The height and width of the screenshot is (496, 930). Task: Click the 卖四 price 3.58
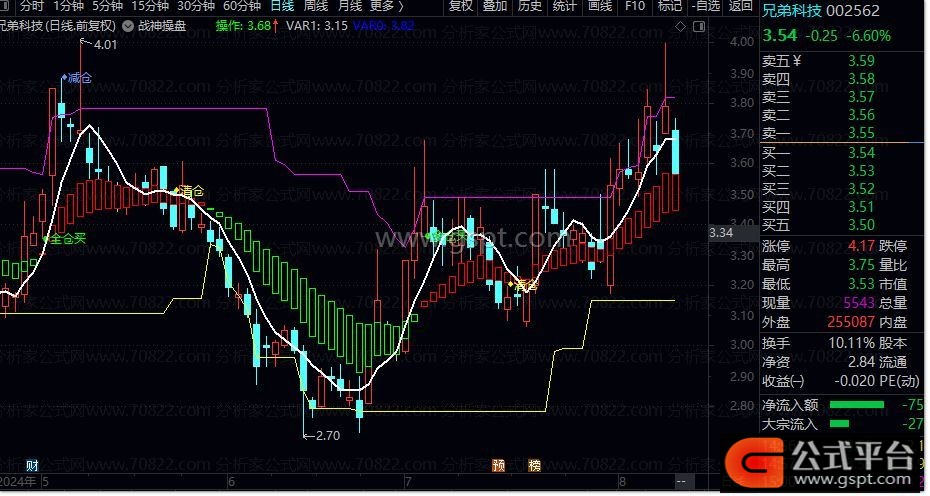(x=861, y=78)
